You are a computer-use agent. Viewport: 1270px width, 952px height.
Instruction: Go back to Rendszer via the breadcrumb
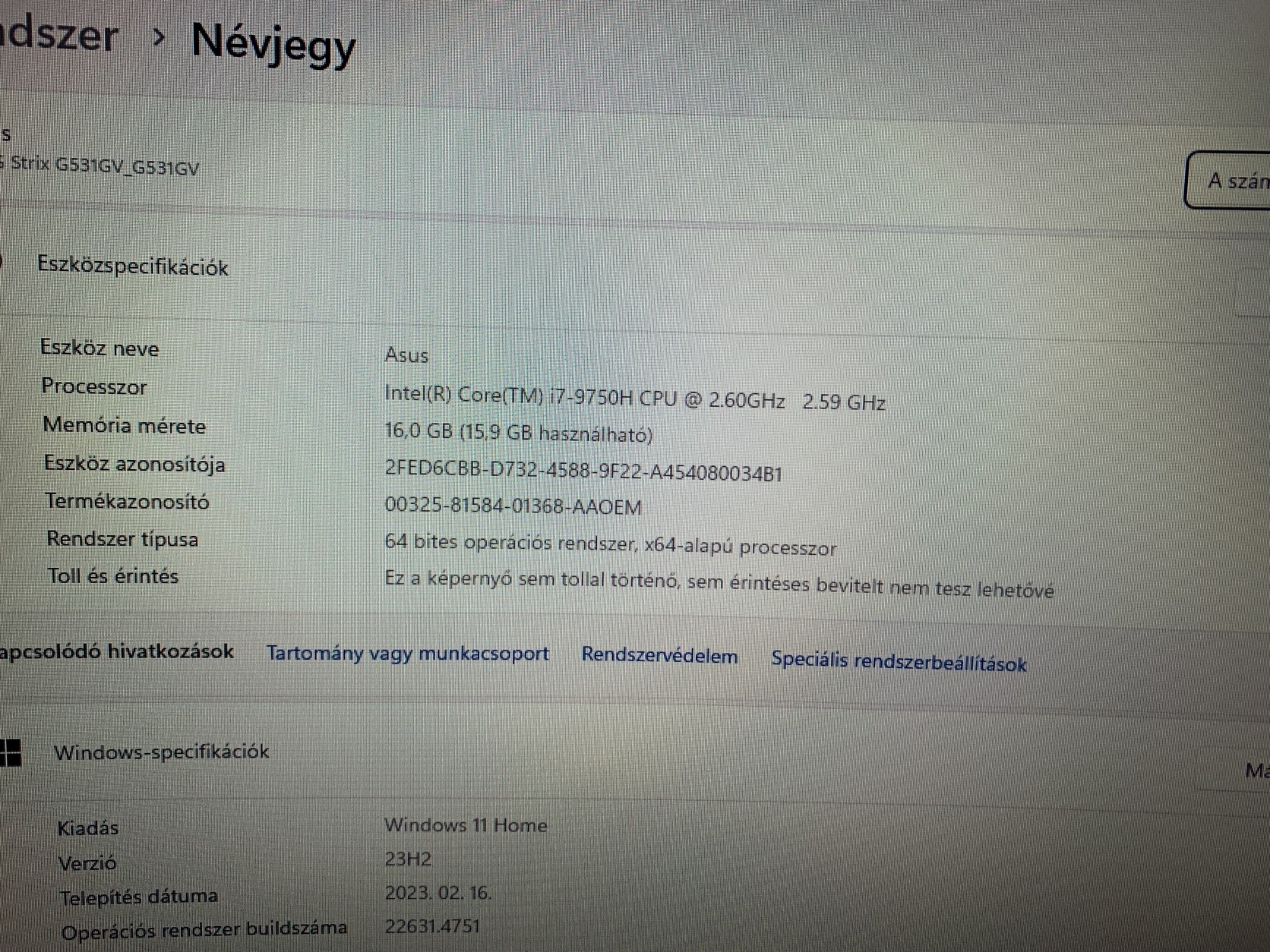[59, 36]
